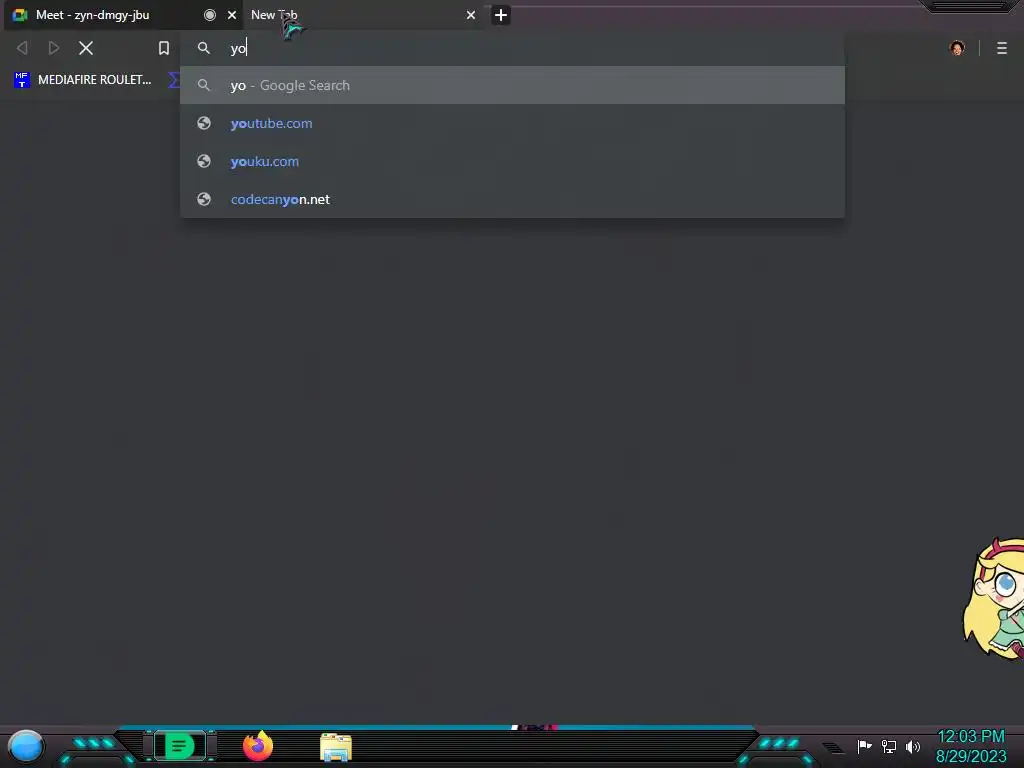Image resolution: width=1024 pixels, height=768 pixels.
Task: Stop loading the page with the X button
Action: 86,48
